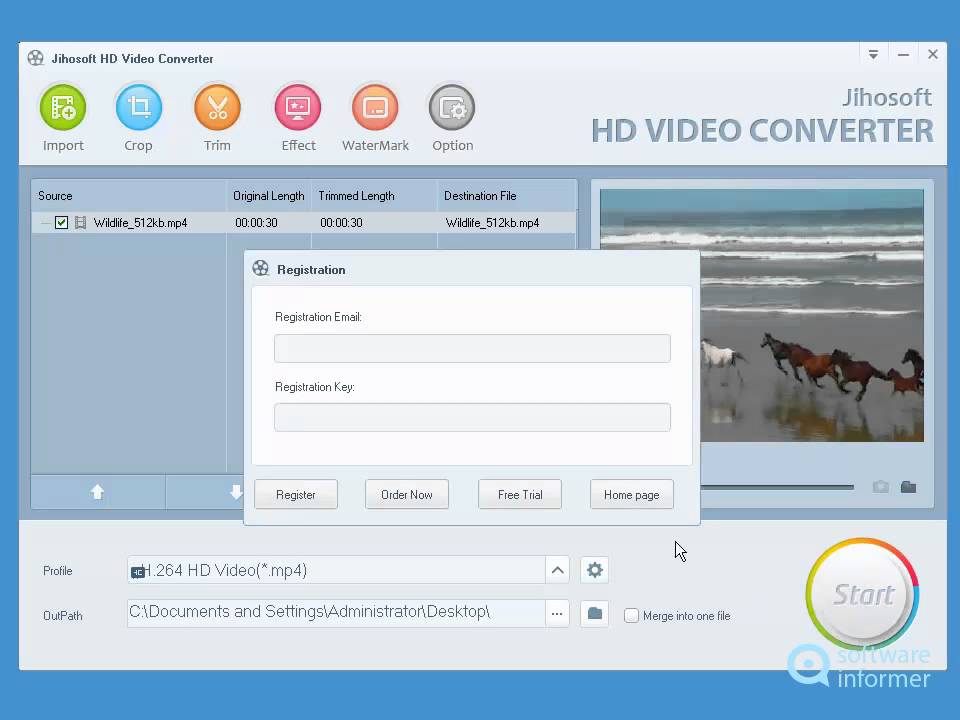Open the WaterMark tool
Viewport: 960px width, 720px height.
pos(375,108)
